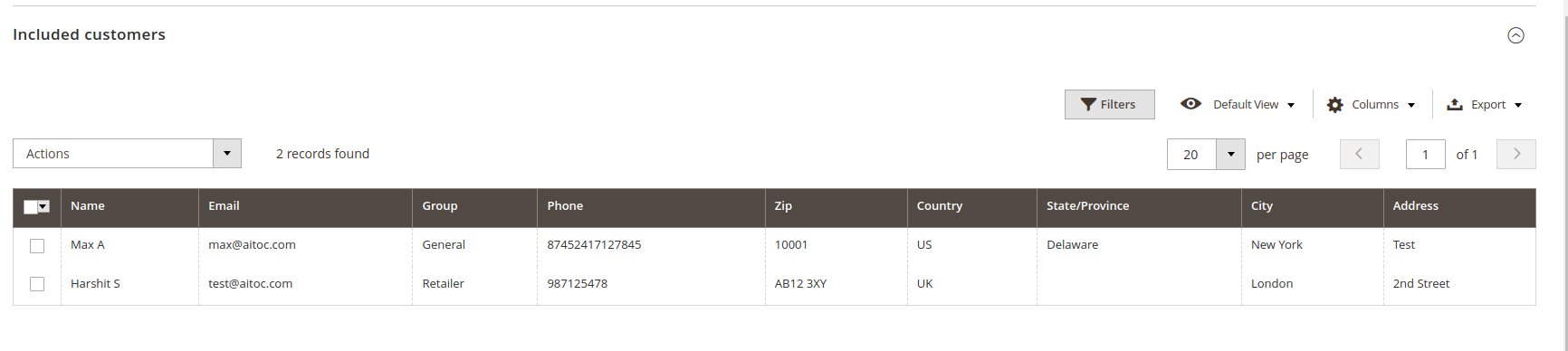This screenshot has width=1568, height=351.
Task: Open the Export dropdown menu
Action: click(1485, 104)
